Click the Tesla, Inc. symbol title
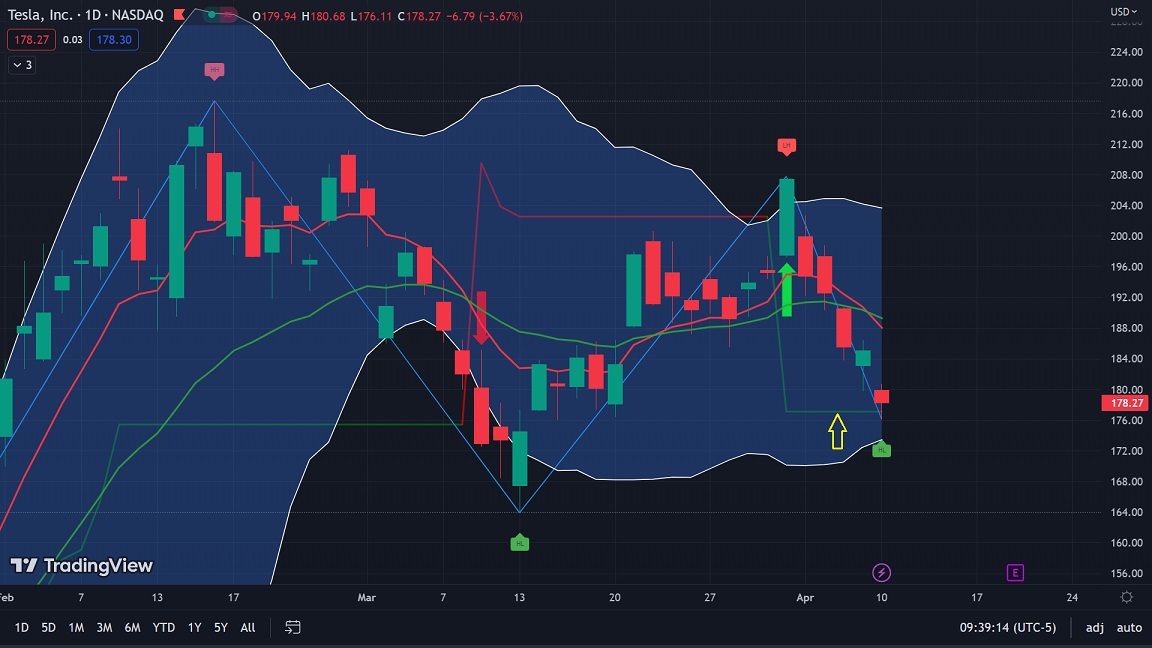Viewport: 1152px width, 648px height. click(40, 15)
